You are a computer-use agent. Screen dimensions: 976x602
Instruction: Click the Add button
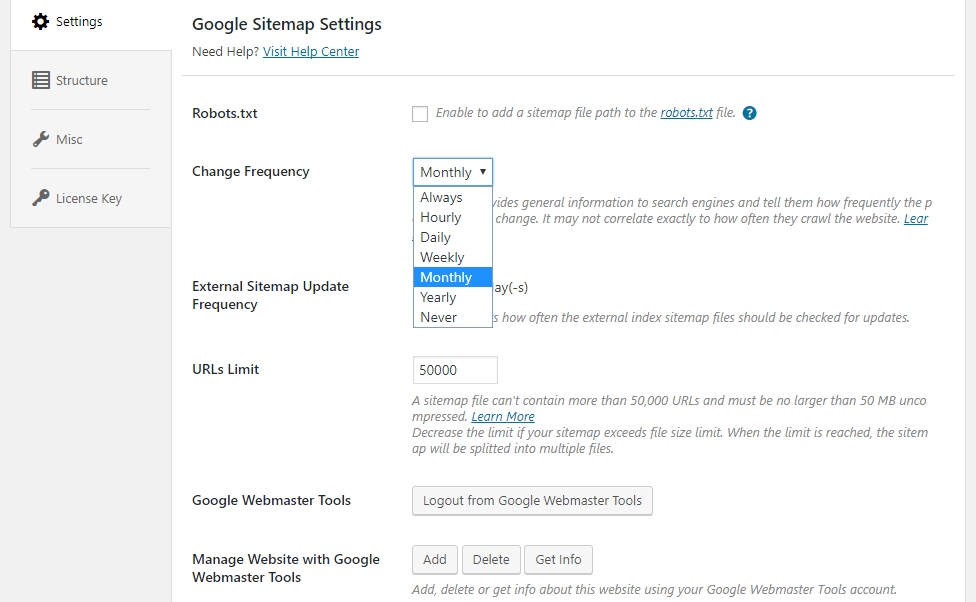click(x=434, y=560)
